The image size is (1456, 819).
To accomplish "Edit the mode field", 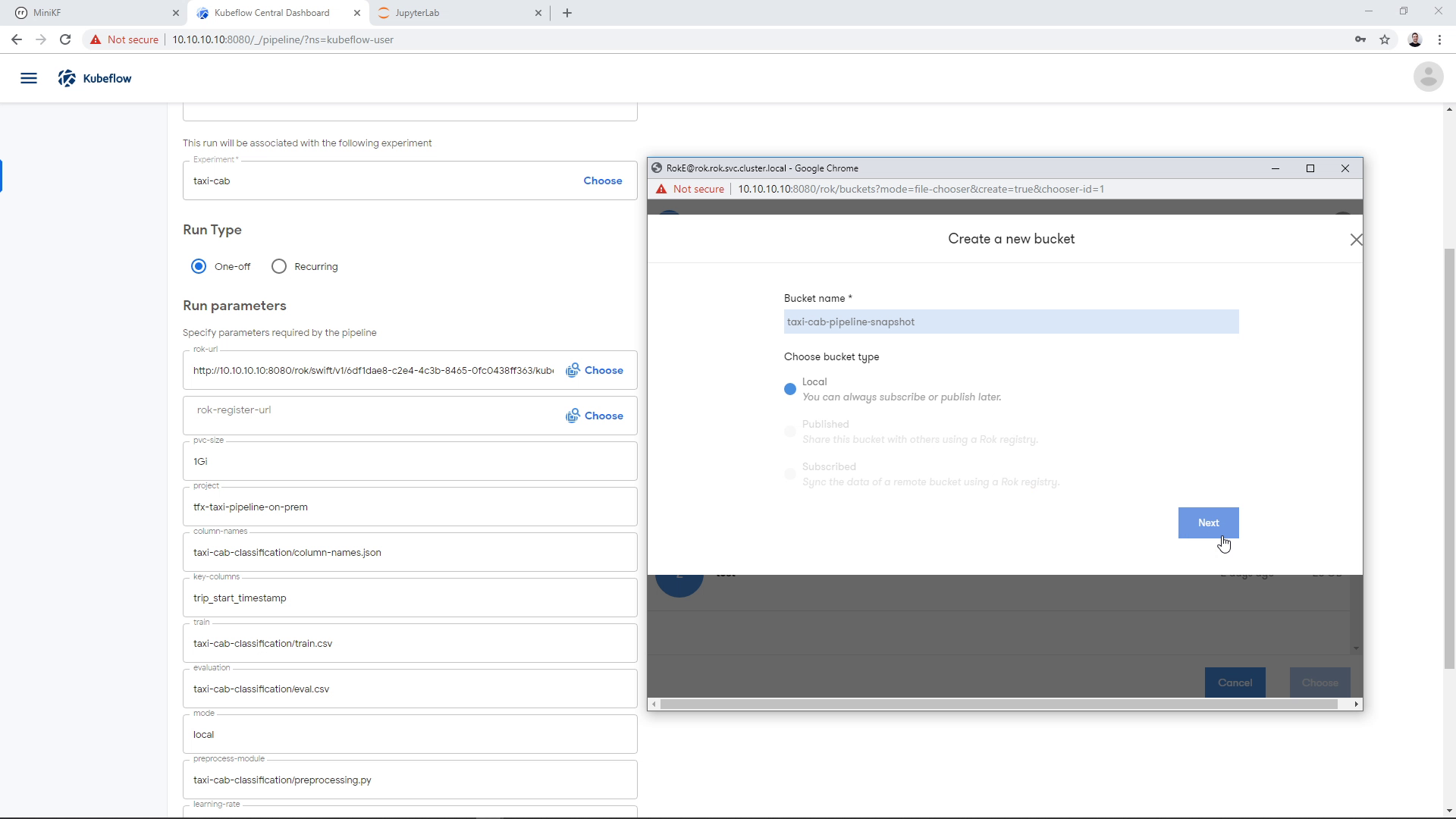I will coord(409,734).
